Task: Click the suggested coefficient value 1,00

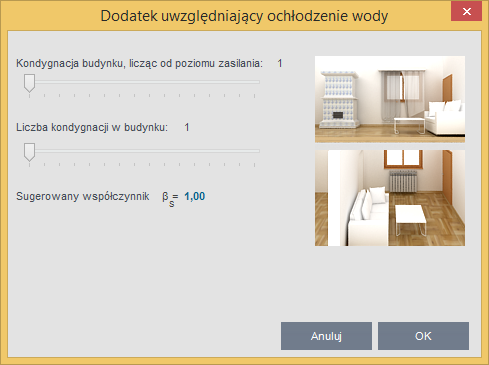Action: (195, 196)
